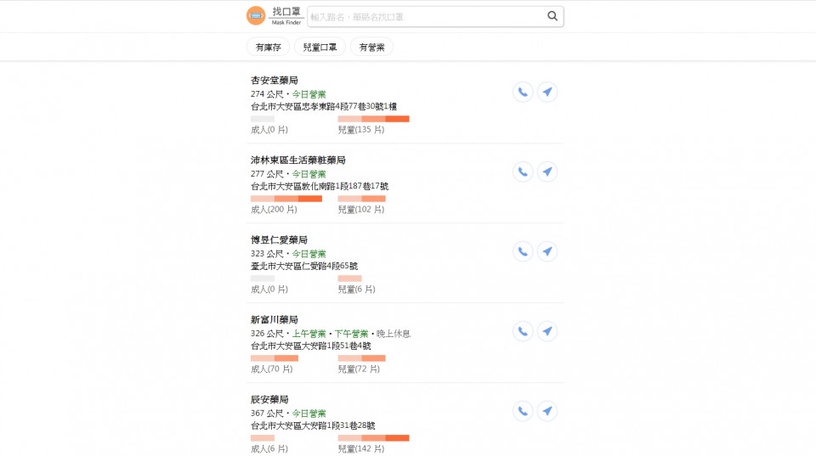816x456 pixels.
Task: Navigate to 杏安堂藥局 with arrow icon
Action: [x=547, y=92]
